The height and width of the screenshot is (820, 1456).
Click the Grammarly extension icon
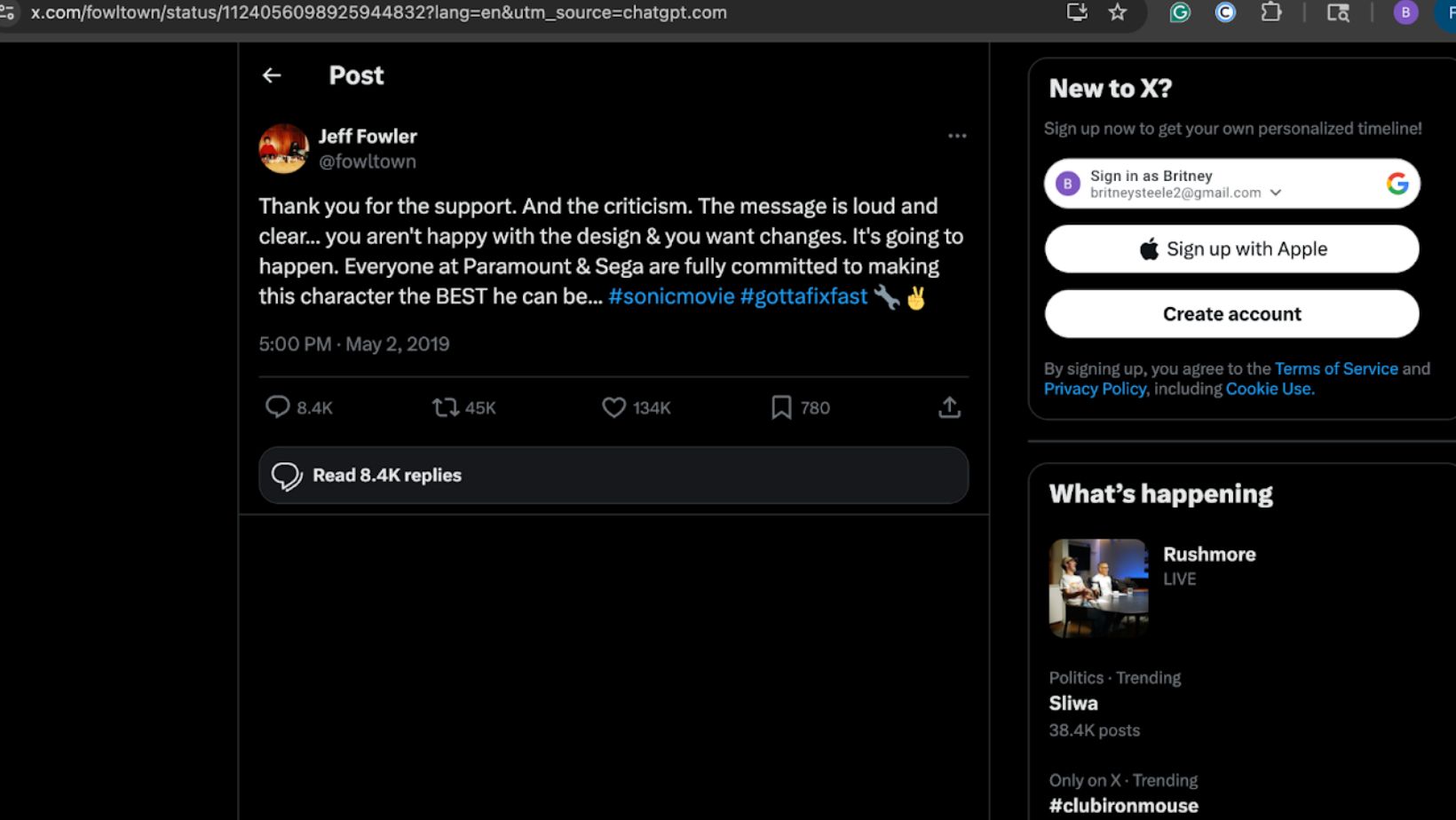click(1180, 12)
